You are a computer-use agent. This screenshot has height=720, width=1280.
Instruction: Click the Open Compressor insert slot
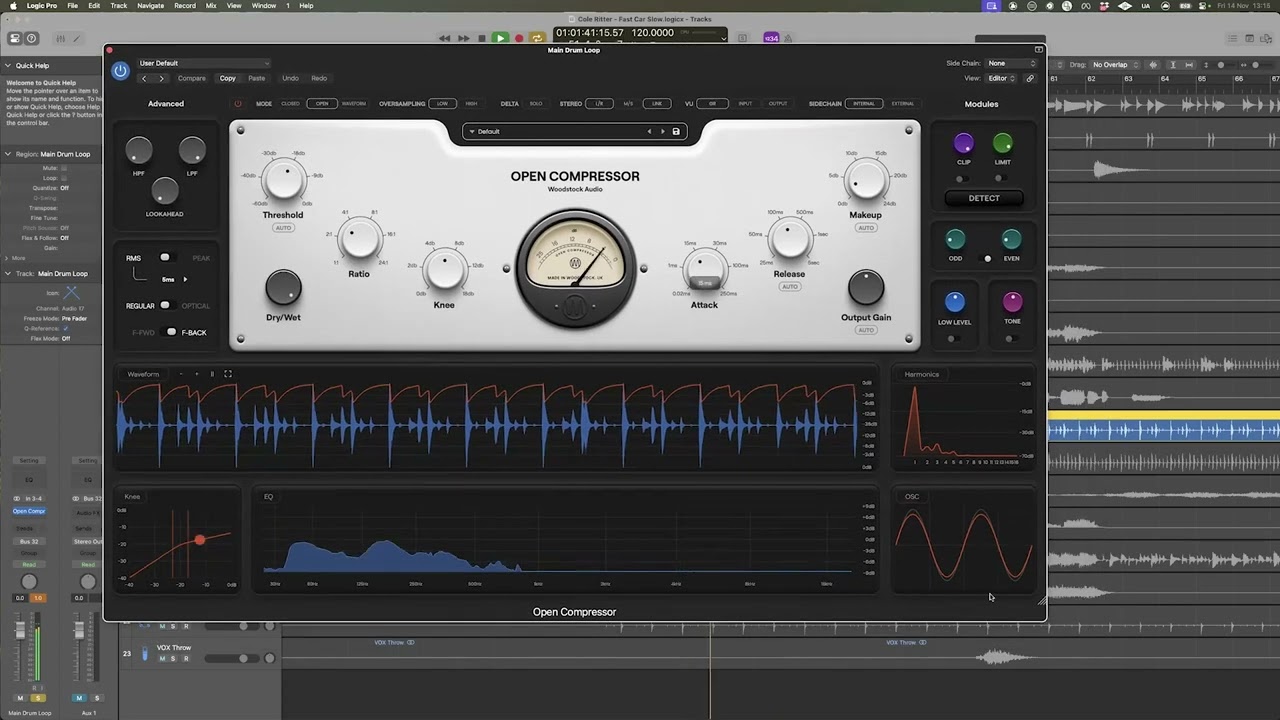tap(29, 511)
